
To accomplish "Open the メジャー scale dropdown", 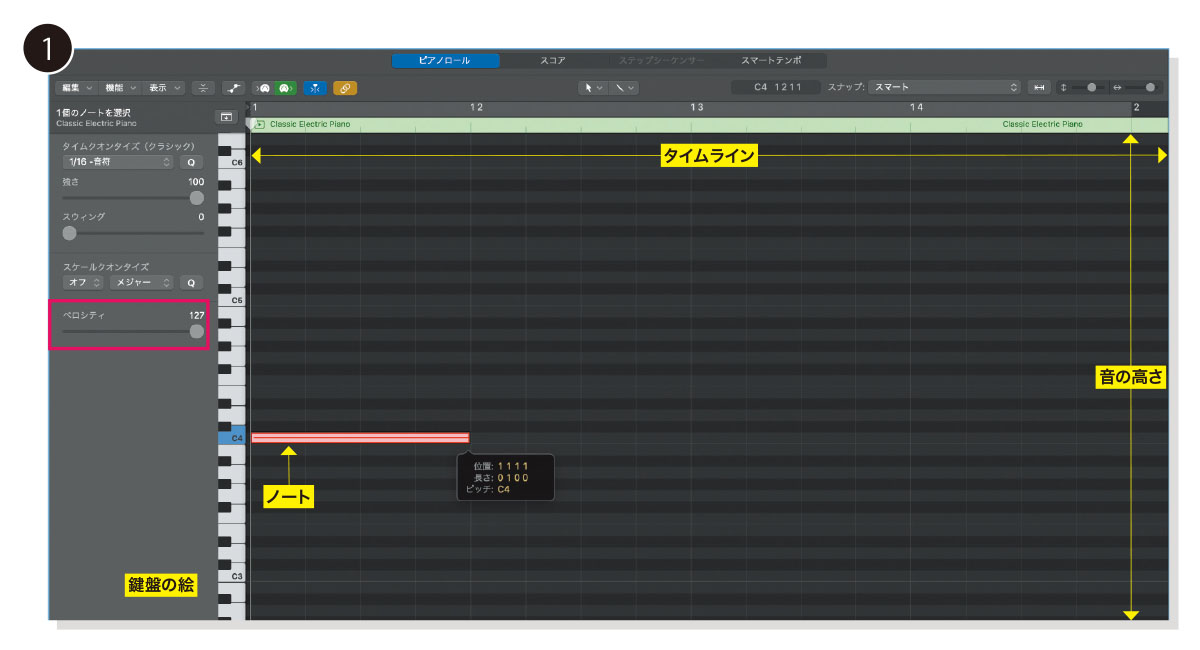I will click(x=143, y=283).
